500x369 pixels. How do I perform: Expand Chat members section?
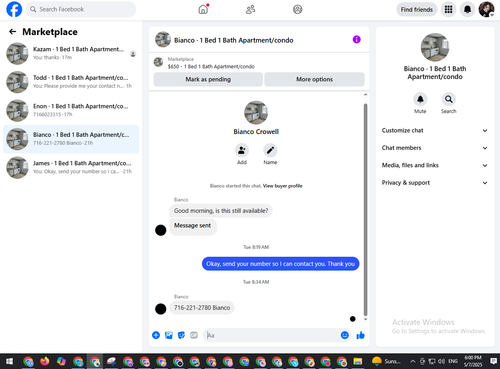pyautogui.click(x=435, y=148)
